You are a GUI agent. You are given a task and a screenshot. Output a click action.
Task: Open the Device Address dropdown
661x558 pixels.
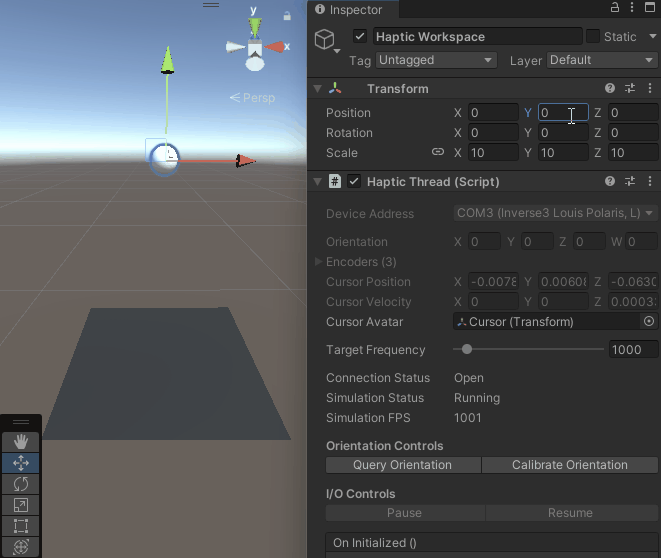(x=555, y=213)
